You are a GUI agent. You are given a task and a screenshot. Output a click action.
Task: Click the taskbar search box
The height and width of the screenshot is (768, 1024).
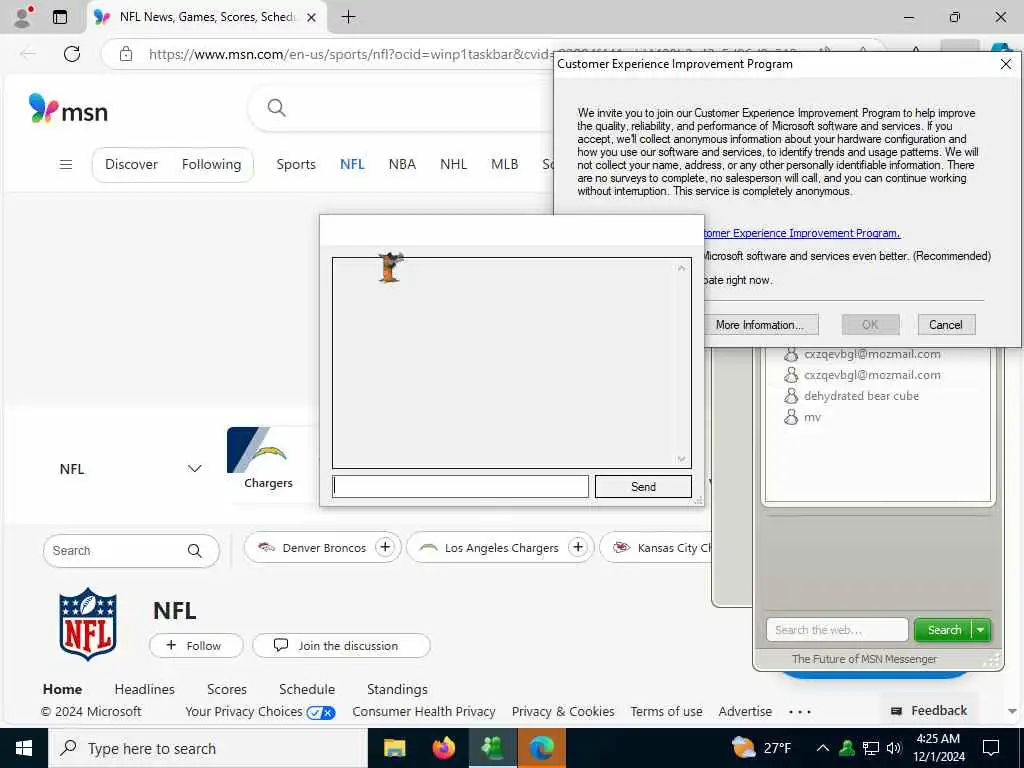(208, 748)
